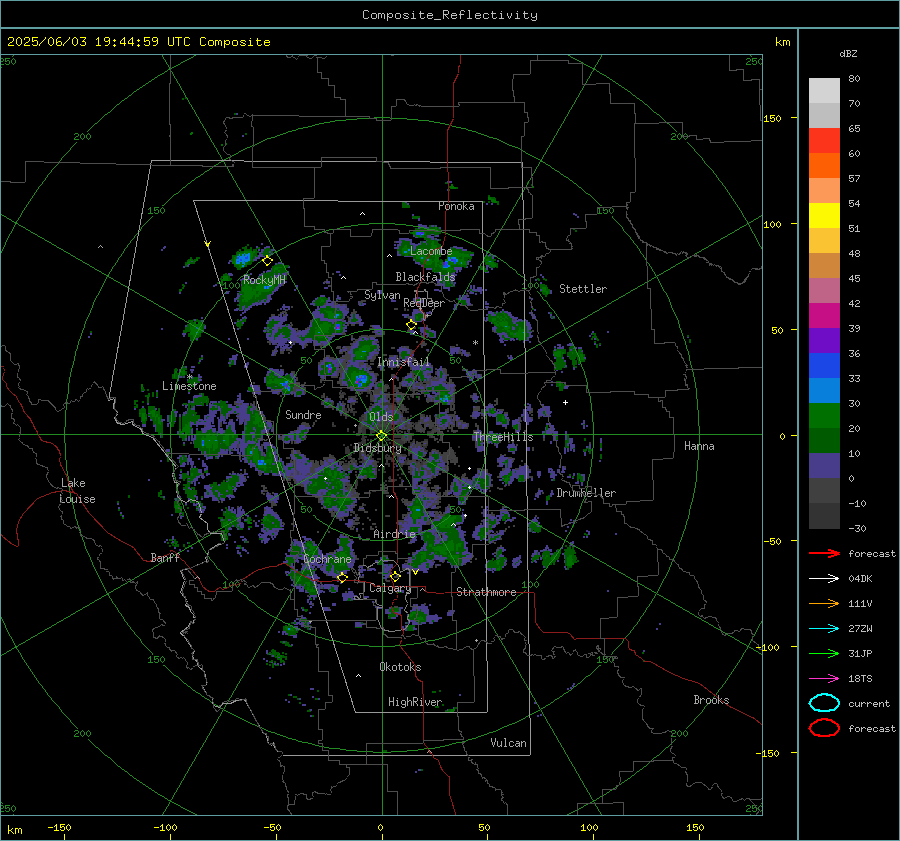Image resolution: width=900 pixels, height=841 pixels.
Task: Click the Okotoks label
Action: 400,667
